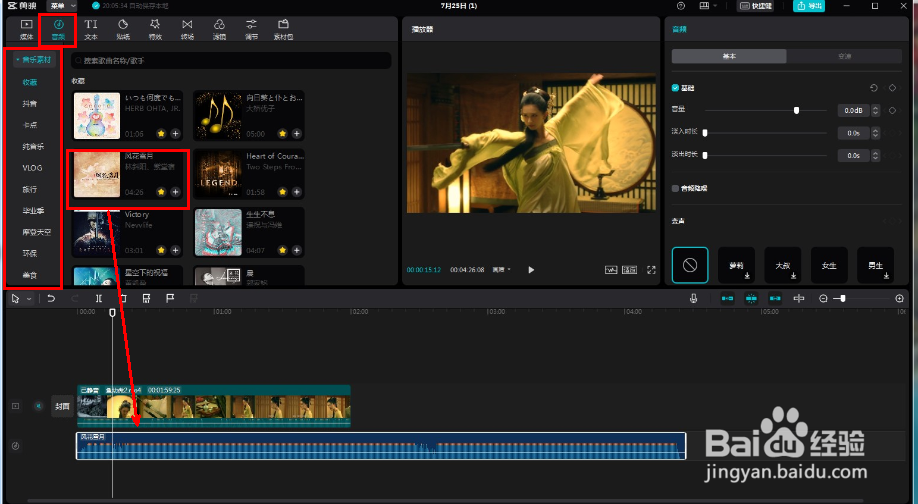Open the 转场 transitions tab
Screen dimensions: 918x504
(x=187, y=29)
